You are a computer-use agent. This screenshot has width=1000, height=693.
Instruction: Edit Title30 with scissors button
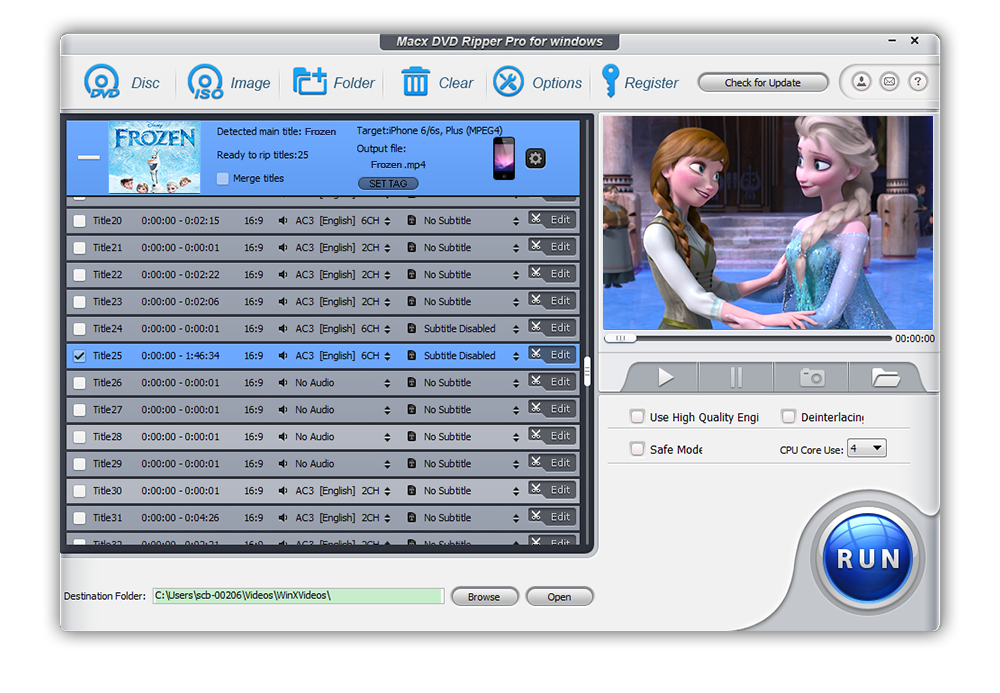pyautogui.click(x=552, y=490)
